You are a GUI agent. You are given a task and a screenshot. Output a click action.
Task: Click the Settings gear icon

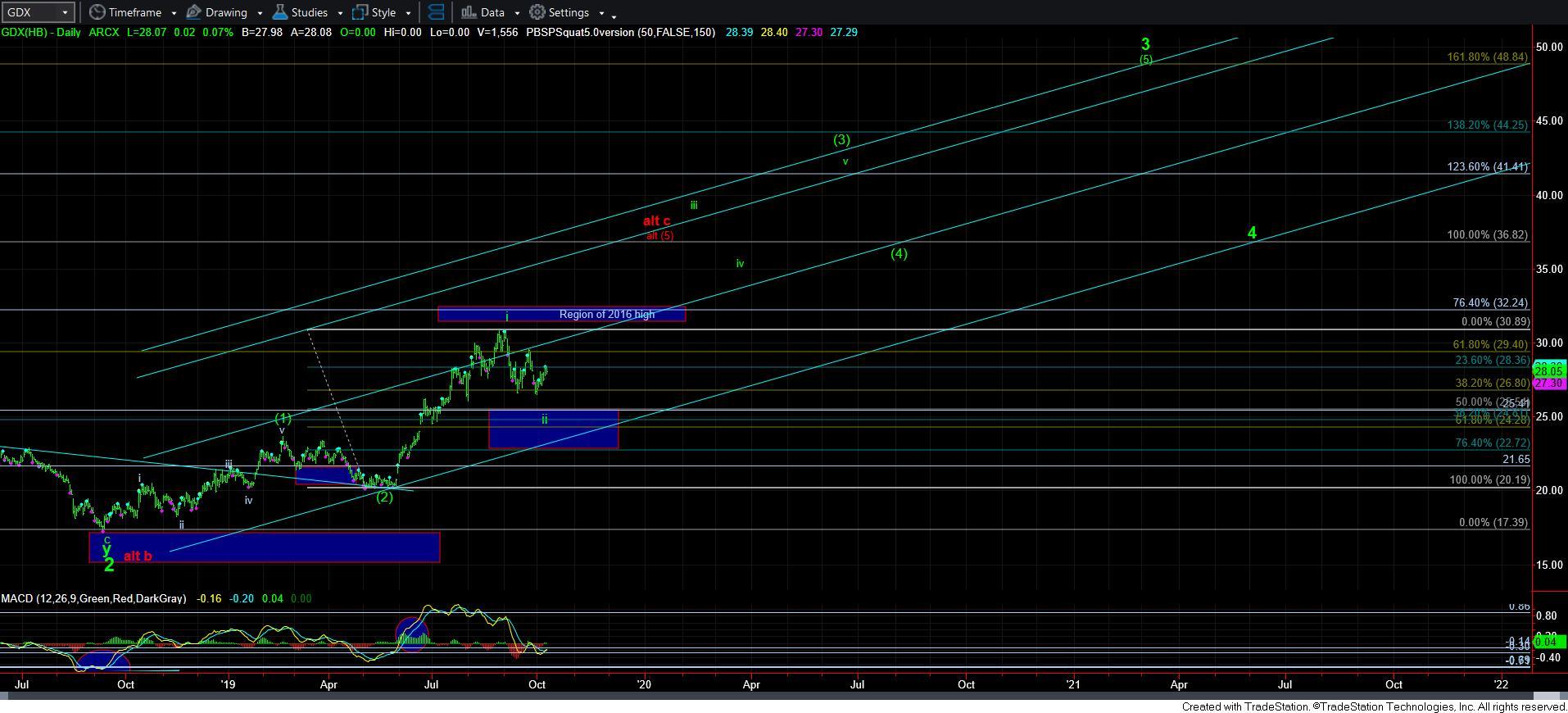pyautogui.click(x=537, y=12)
